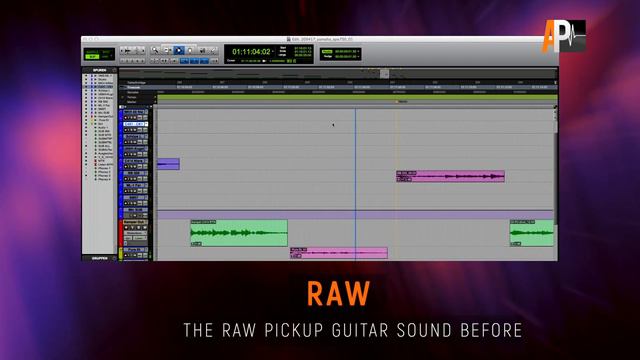Select the pink clip in the upper track
Image resolution: width=640 pixels, height=360 pixels.
click(450, 176)
